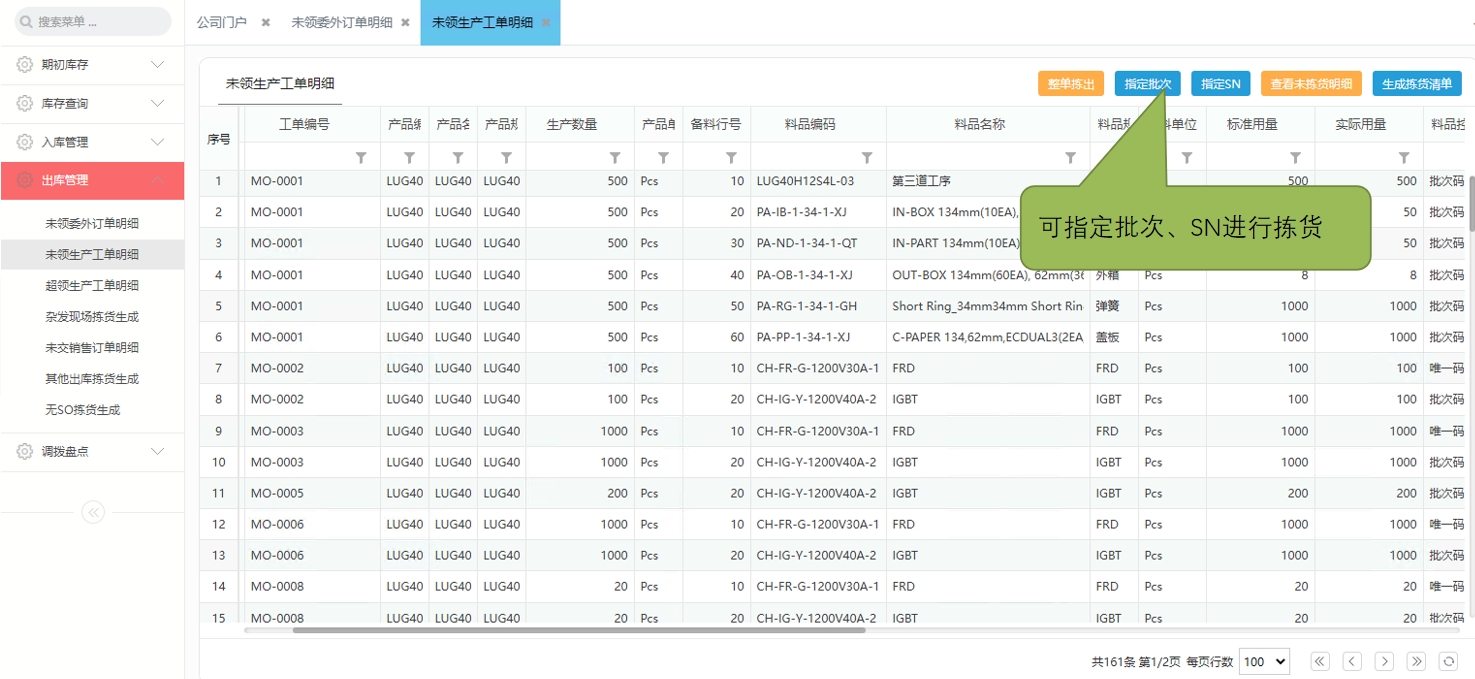The height and width of the screenshot is (679, 1475).
Task: Go to first page of results
Action: point(1320,661)
